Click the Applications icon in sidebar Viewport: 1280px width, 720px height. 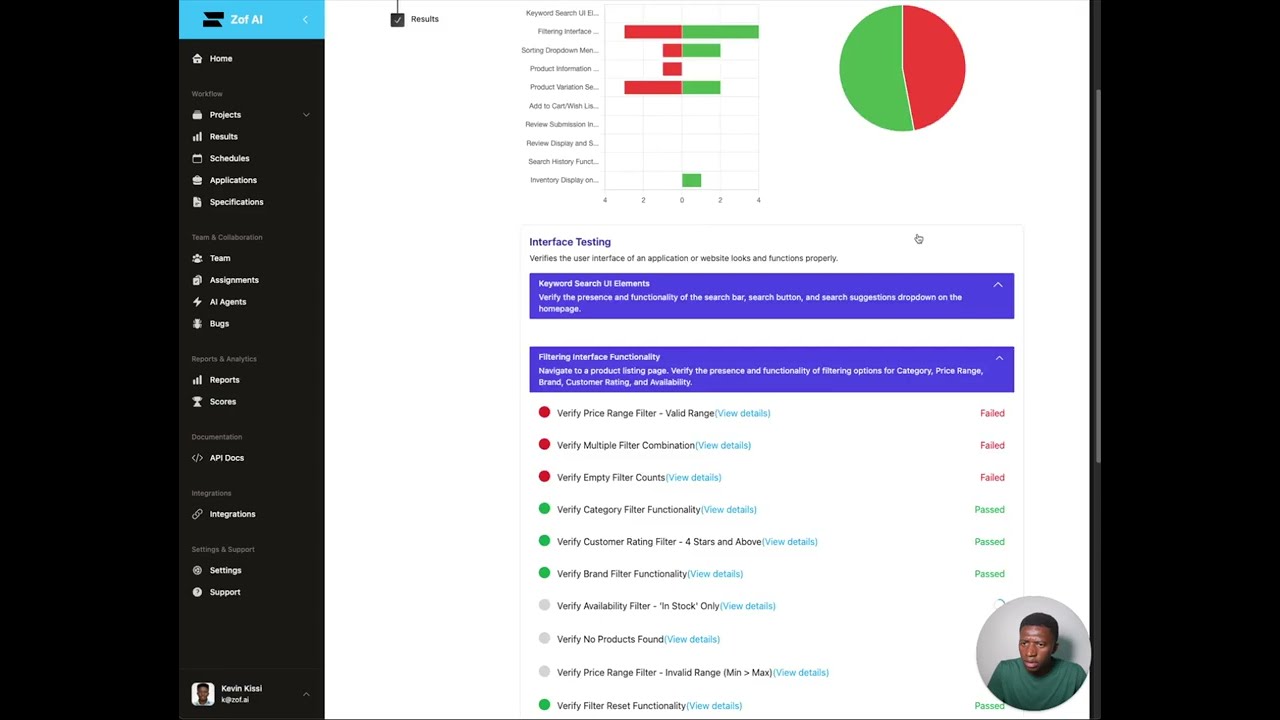(197, 181)
